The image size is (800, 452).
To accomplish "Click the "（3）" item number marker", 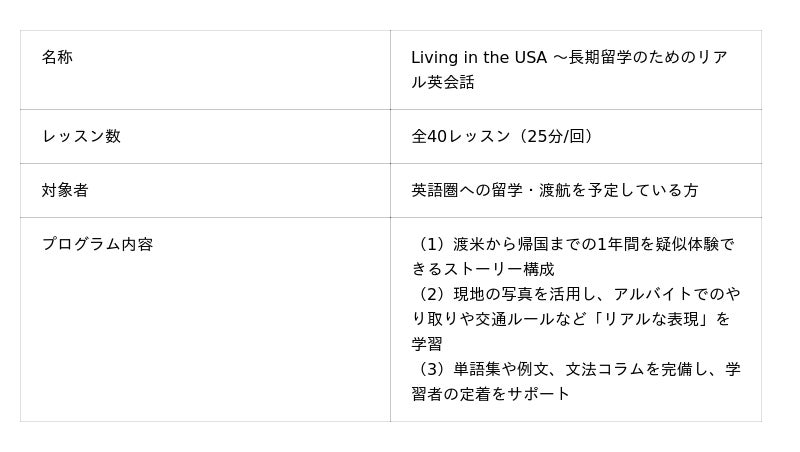I will click(431, 369).
